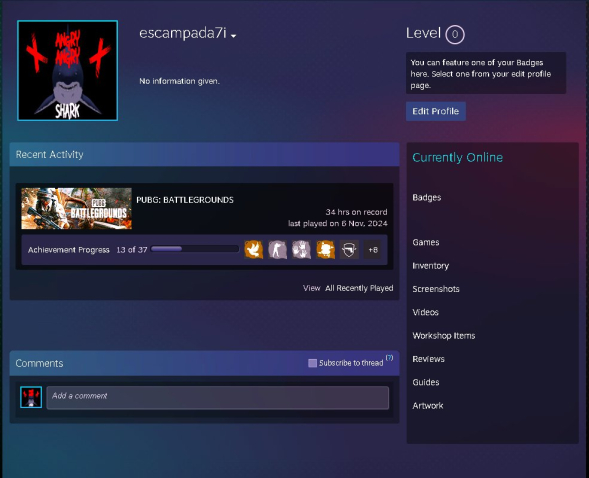
Task: Open View All Recently Played link
Action: [348, 288]
